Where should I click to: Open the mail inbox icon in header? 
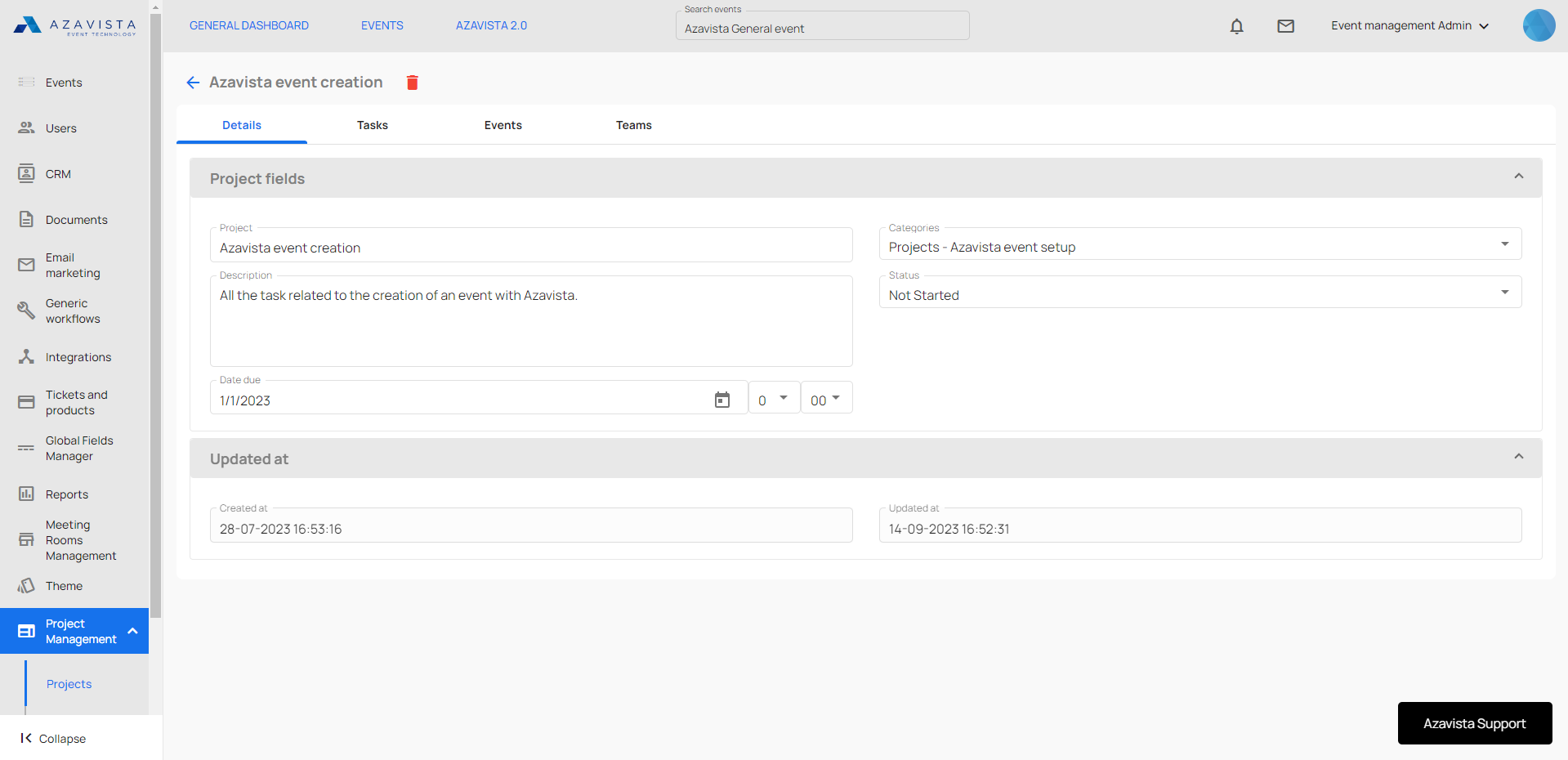pos(1285,26)
